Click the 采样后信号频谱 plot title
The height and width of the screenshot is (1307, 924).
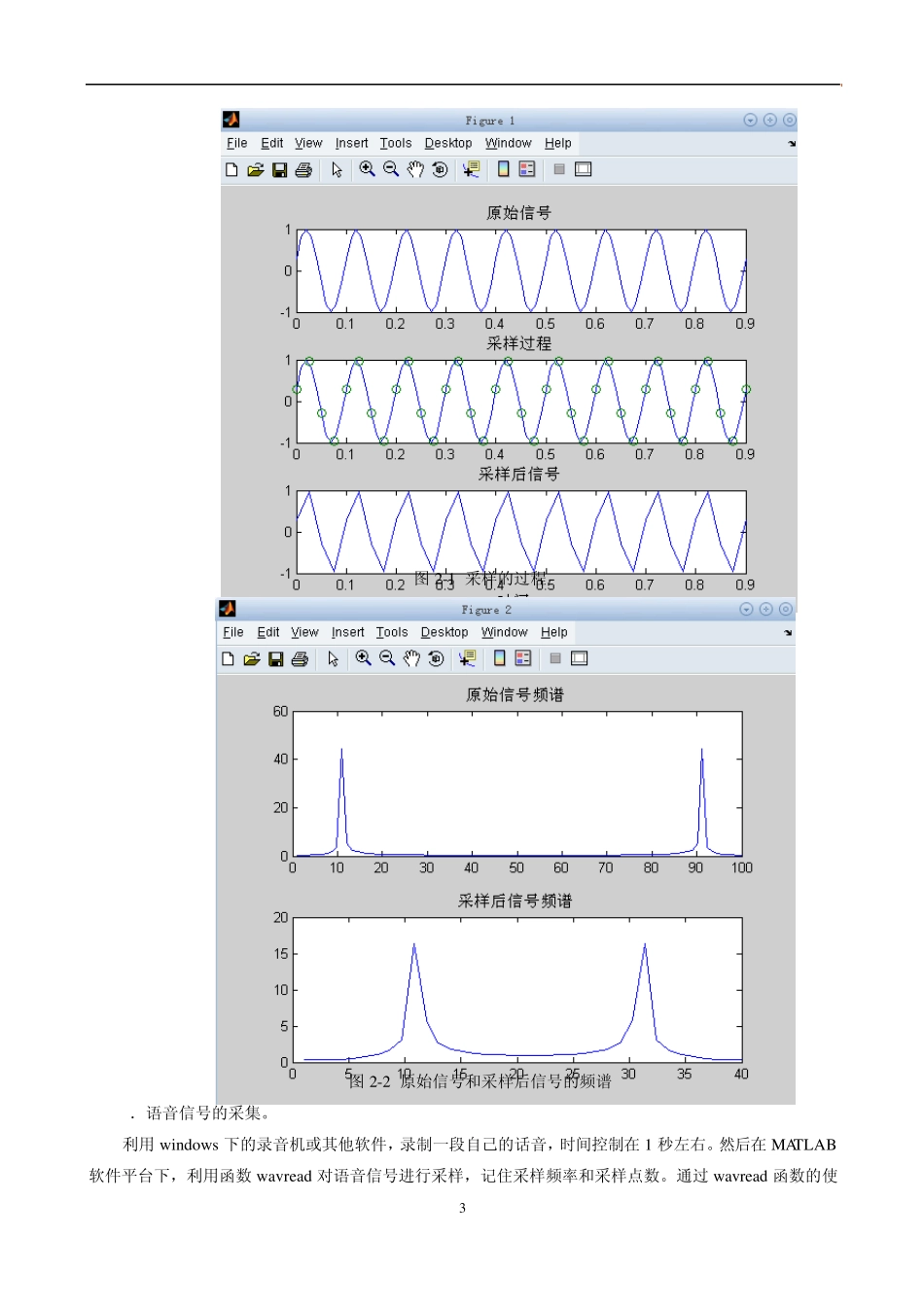pos(515,901)
